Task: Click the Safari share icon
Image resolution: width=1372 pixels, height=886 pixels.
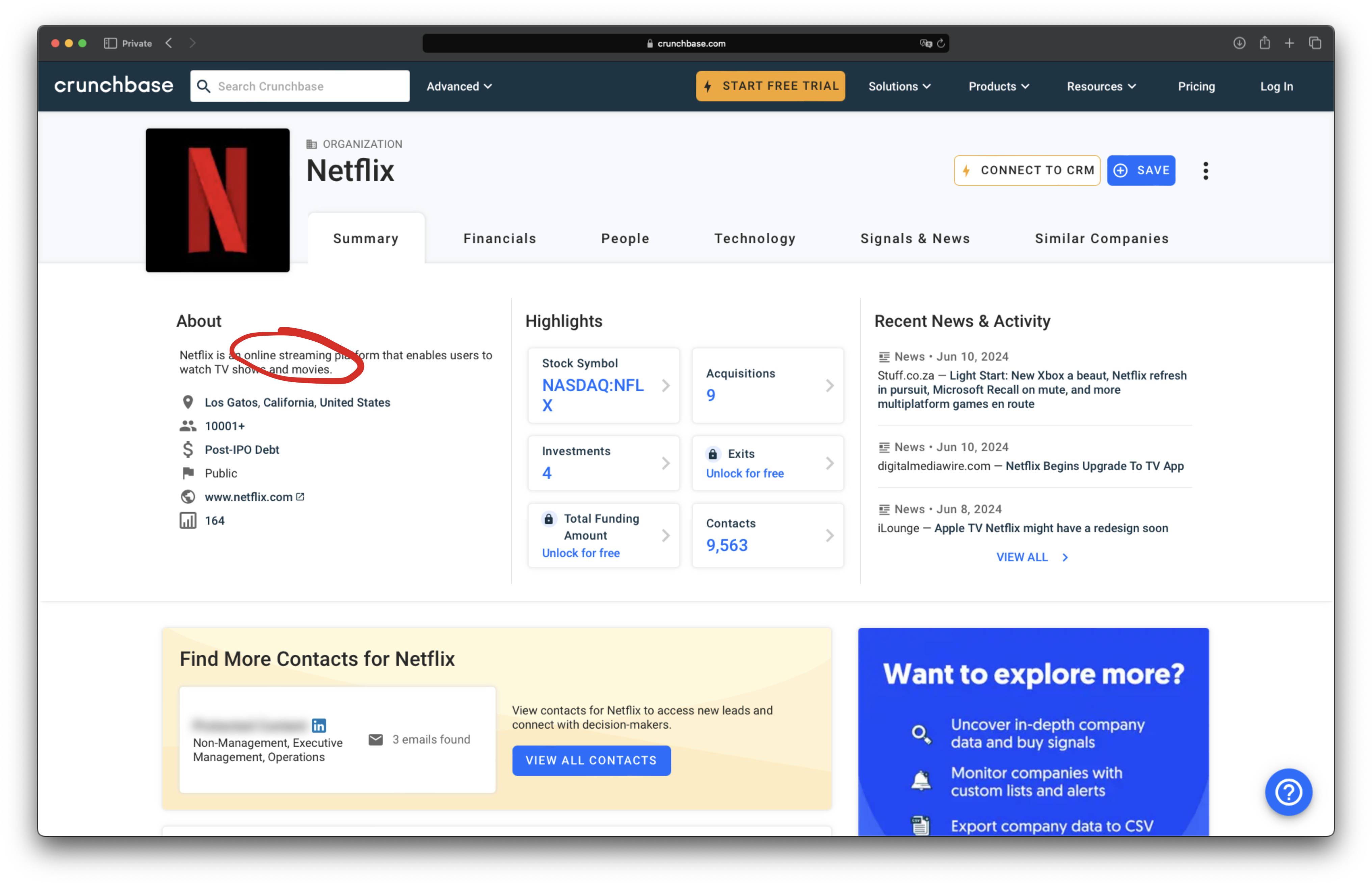Action: 1264,43
